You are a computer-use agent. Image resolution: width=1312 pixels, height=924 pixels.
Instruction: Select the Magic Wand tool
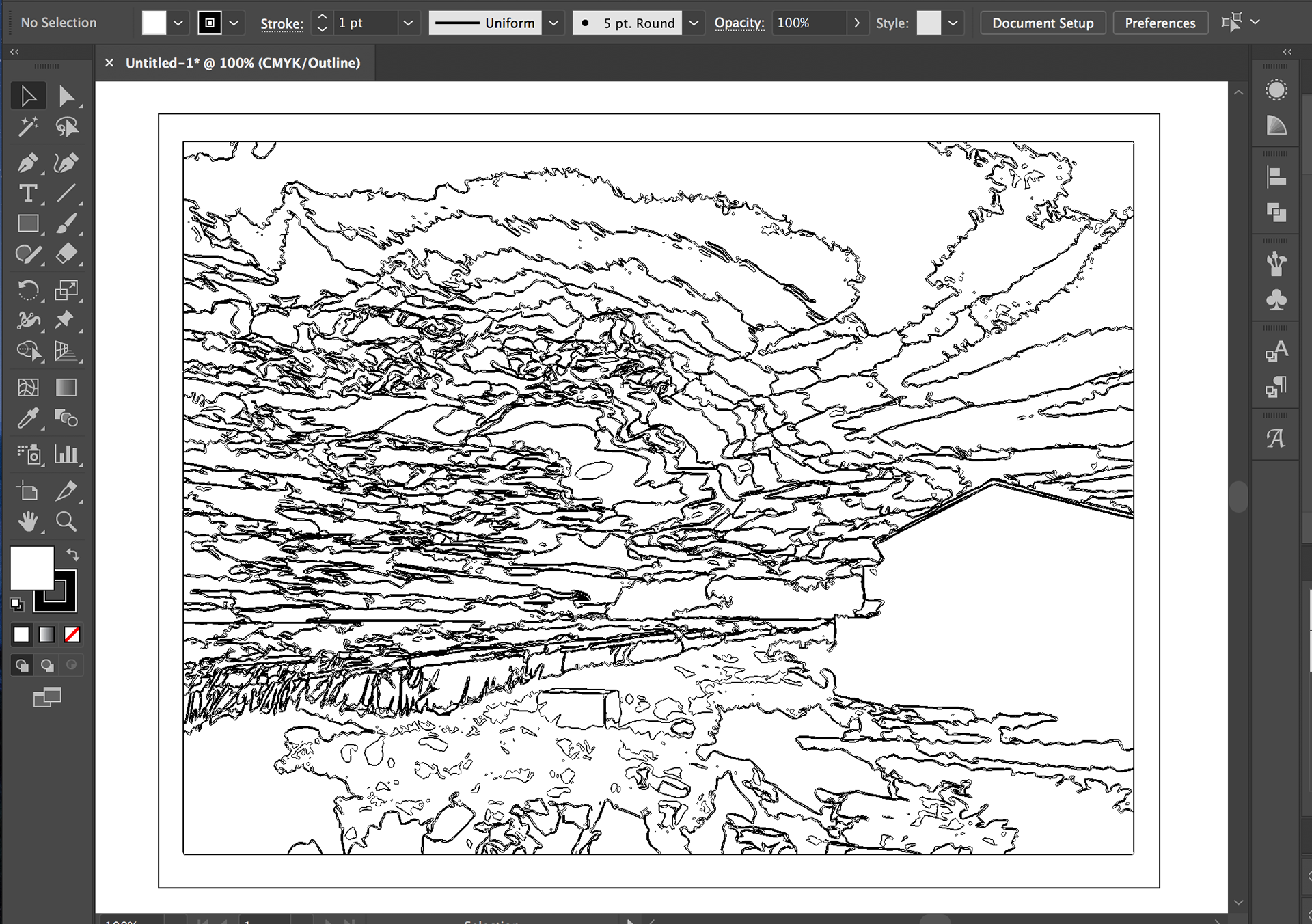point(28,127)
